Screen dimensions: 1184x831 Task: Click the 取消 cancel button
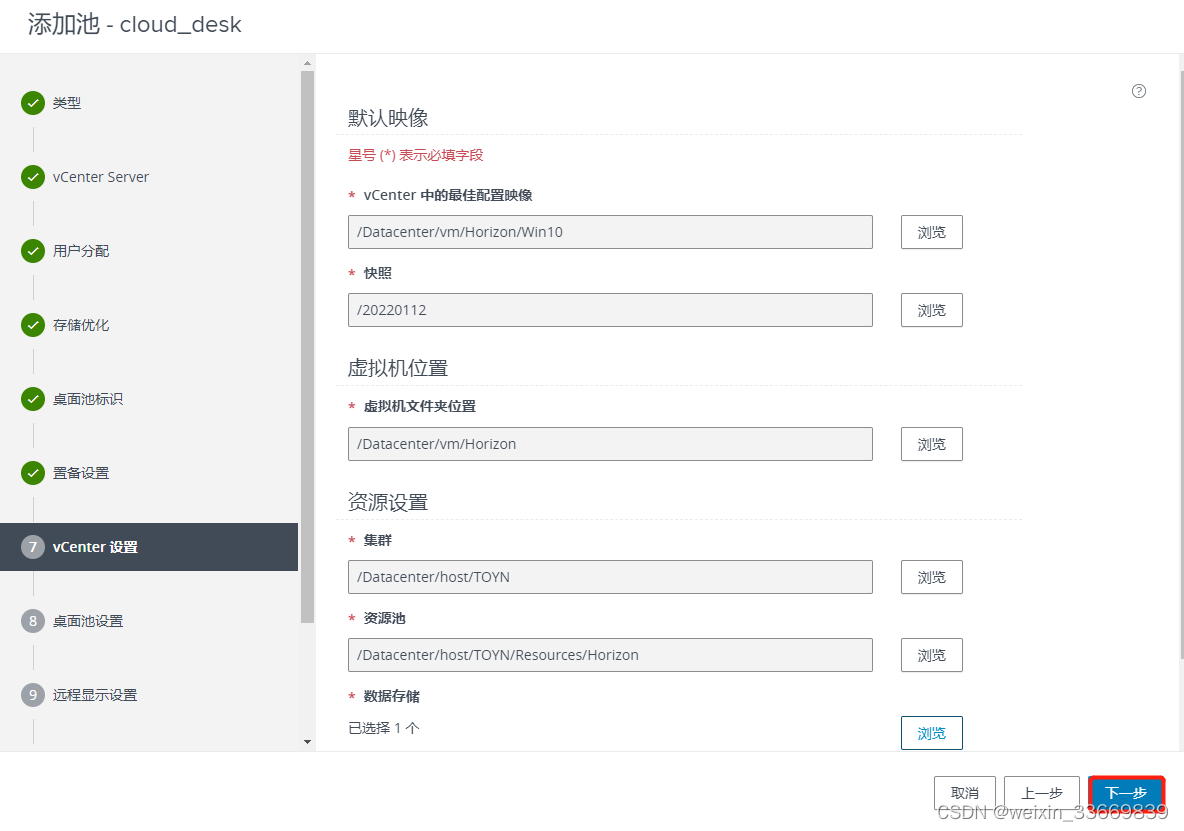(965, 793)
